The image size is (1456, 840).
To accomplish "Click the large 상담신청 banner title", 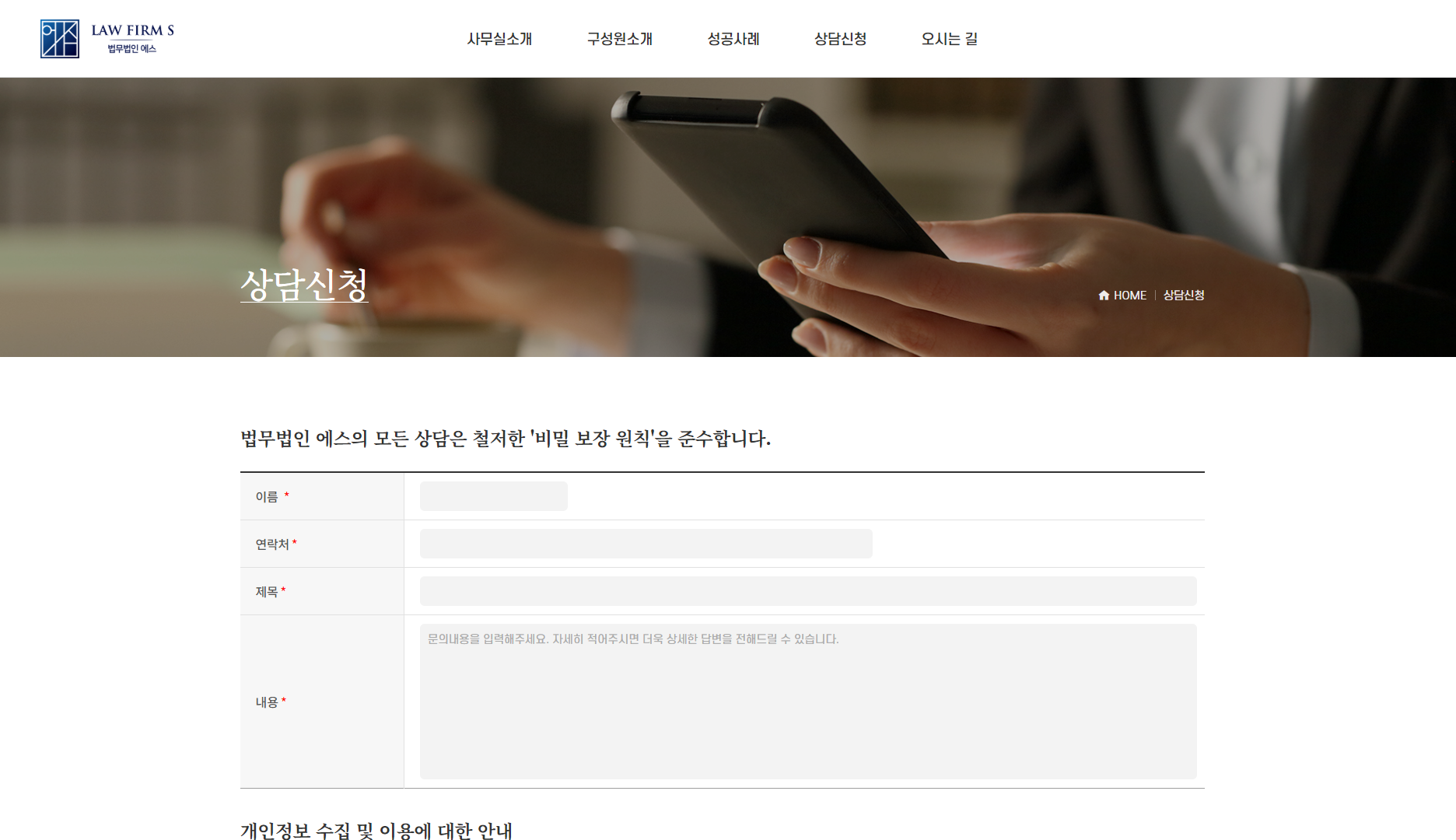I will [304, 285].
